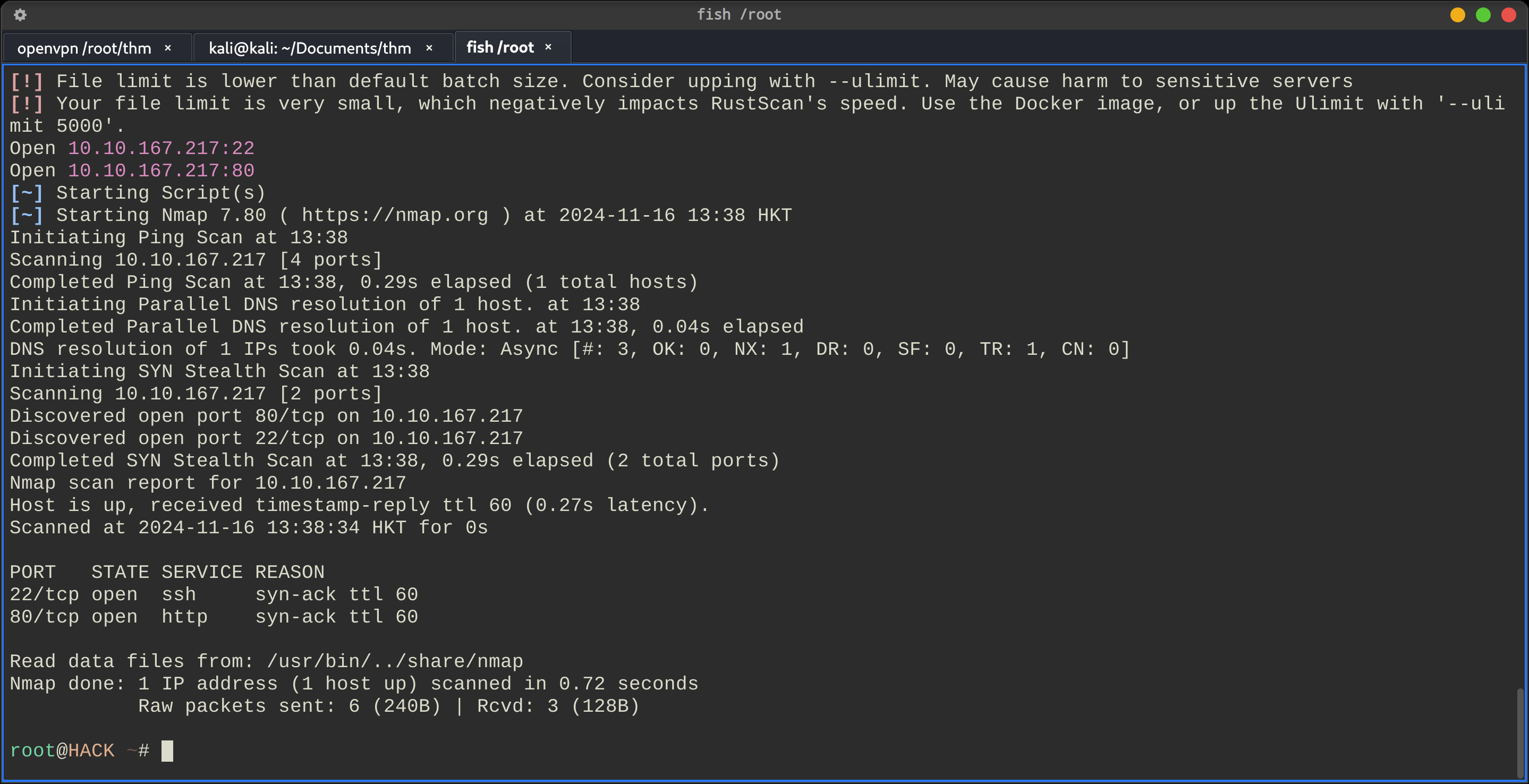
Task: Click the 'File limit is lower' warning line
Action: [x=682, y=81]
